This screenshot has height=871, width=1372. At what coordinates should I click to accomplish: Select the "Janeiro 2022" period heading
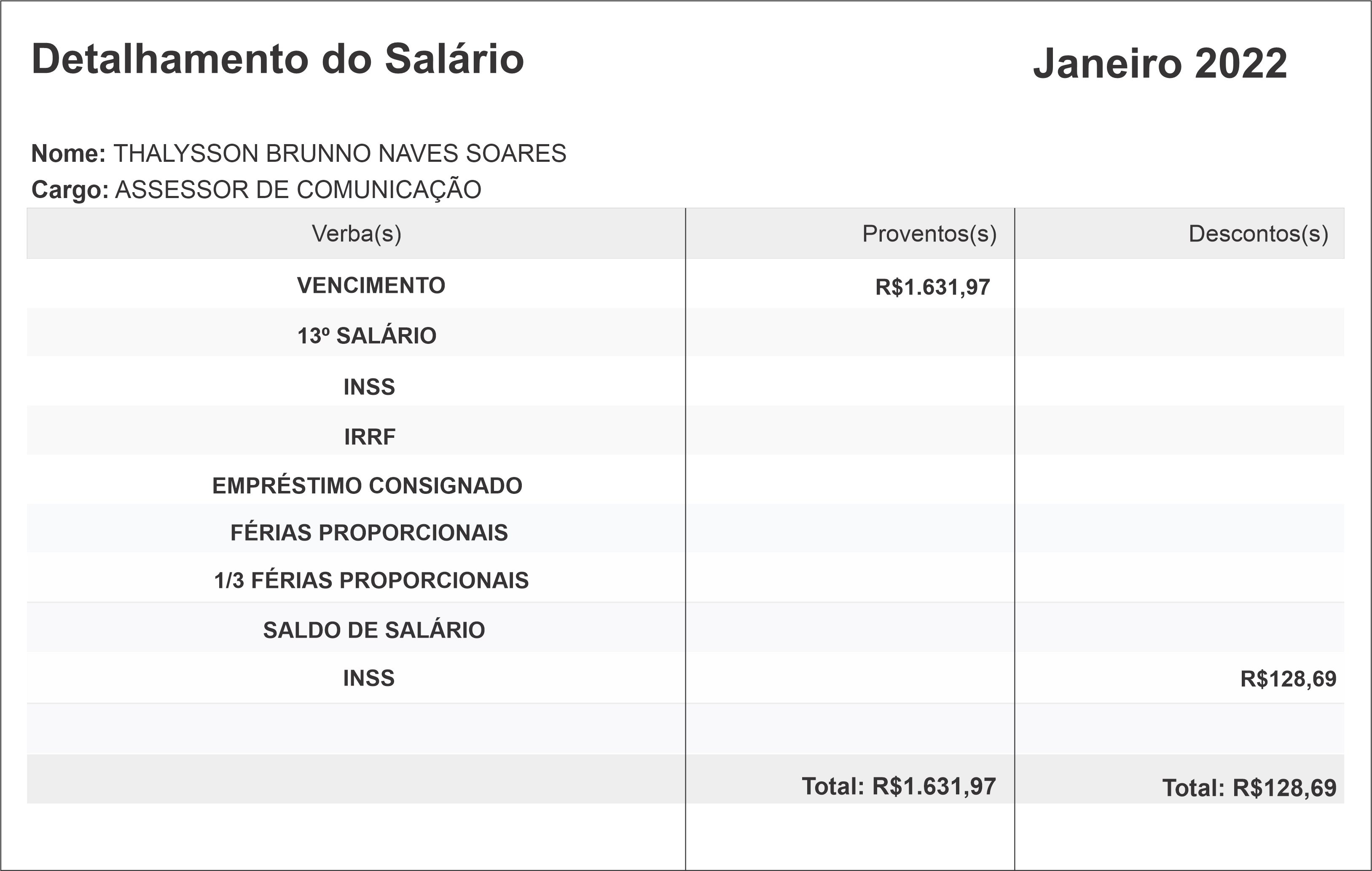pos(1160,63)
